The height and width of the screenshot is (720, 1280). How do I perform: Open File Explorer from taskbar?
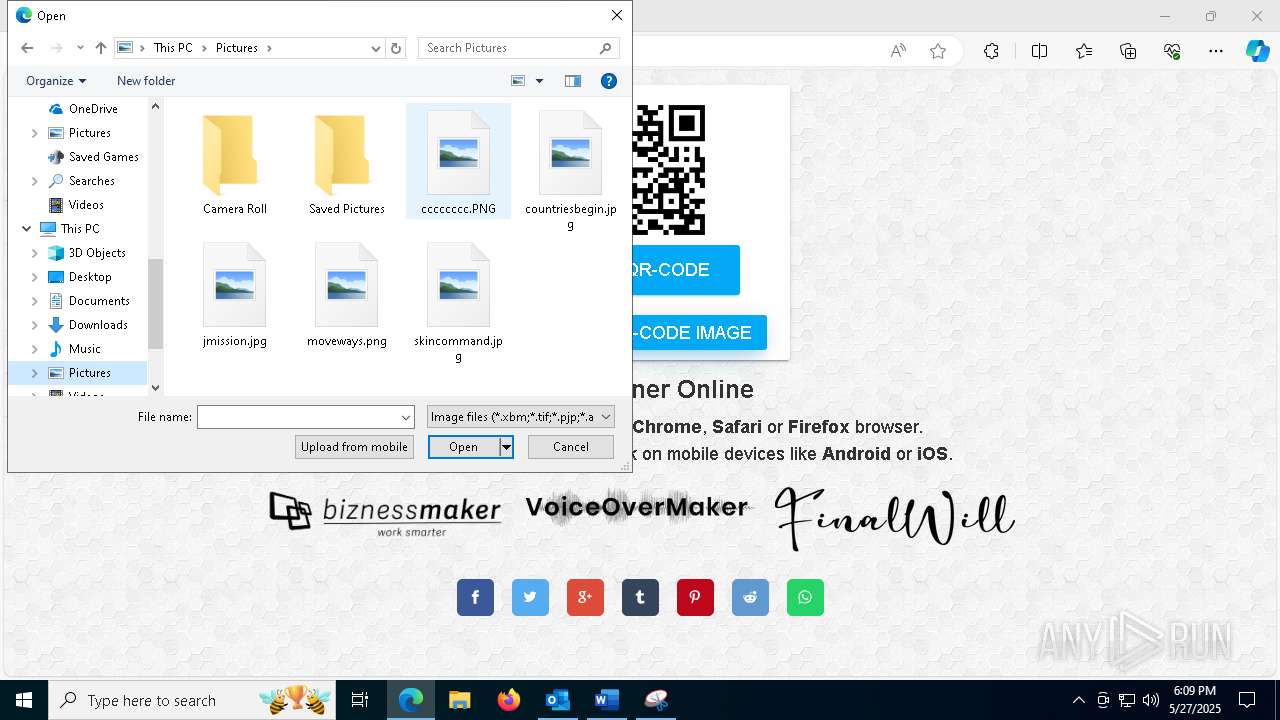point(459,700)
